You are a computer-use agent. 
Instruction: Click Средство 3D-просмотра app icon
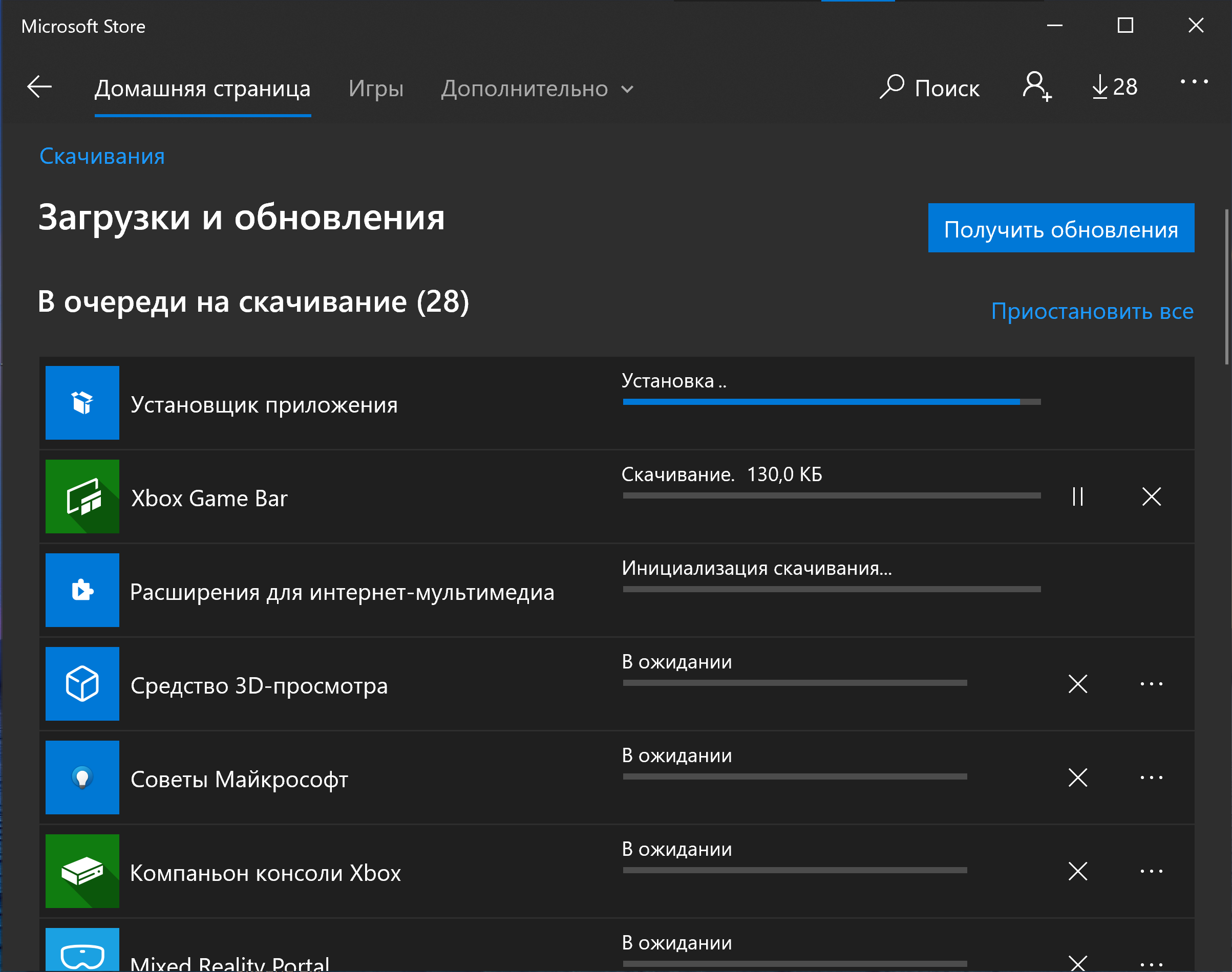[82, 684]
